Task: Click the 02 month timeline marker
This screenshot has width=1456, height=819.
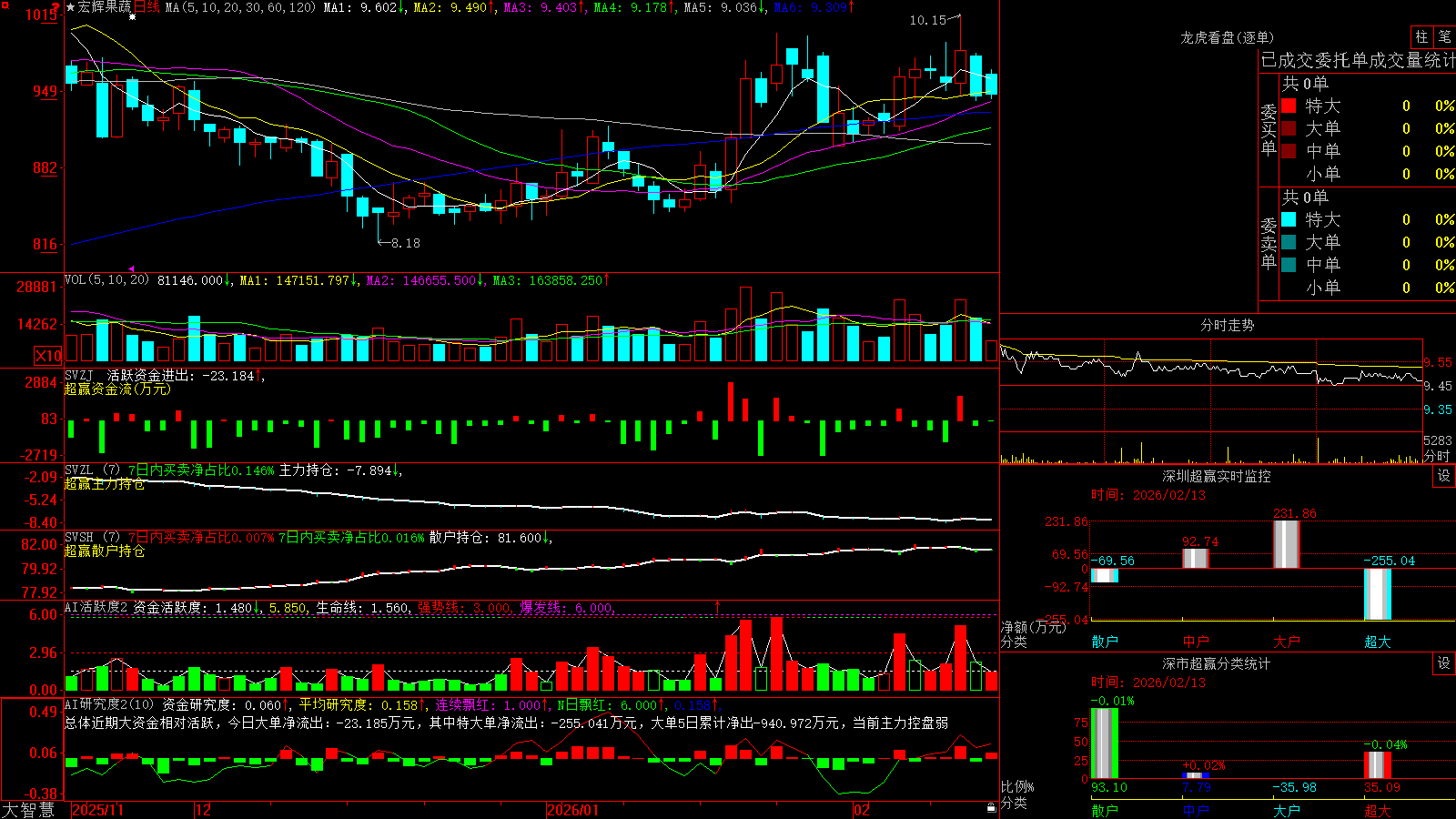Action: 861,810
